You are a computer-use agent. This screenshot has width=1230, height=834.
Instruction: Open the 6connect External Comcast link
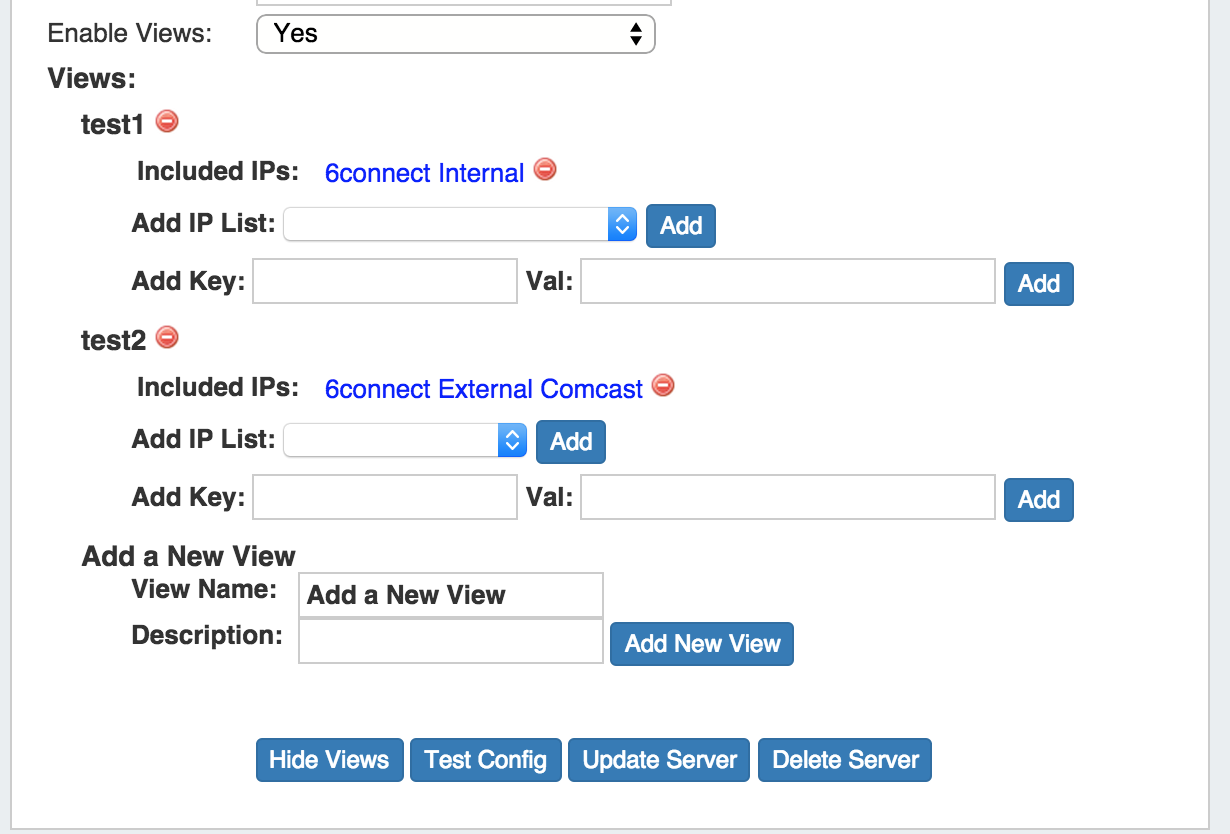[x=483, y=390]
